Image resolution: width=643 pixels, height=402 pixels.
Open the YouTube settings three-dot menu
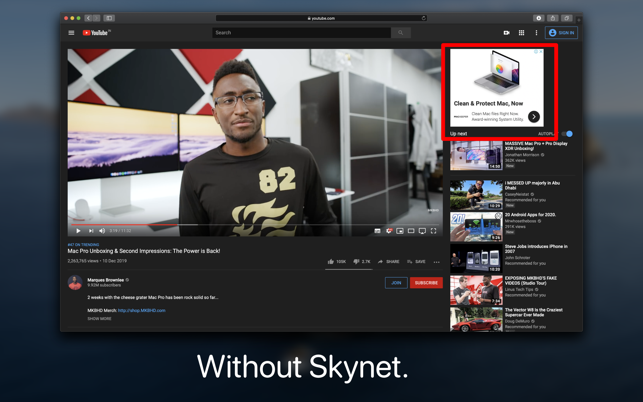[x=536, y=33]
